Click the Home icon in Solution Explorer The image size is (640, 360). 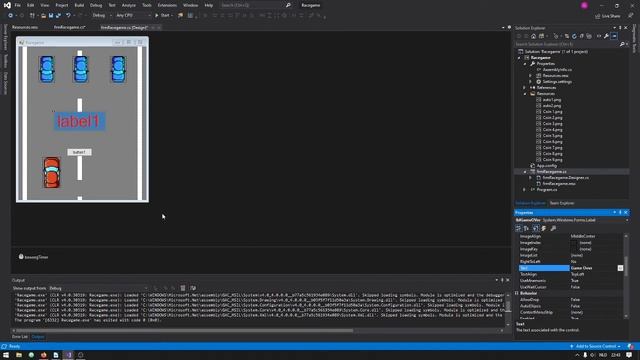[533, 36]
